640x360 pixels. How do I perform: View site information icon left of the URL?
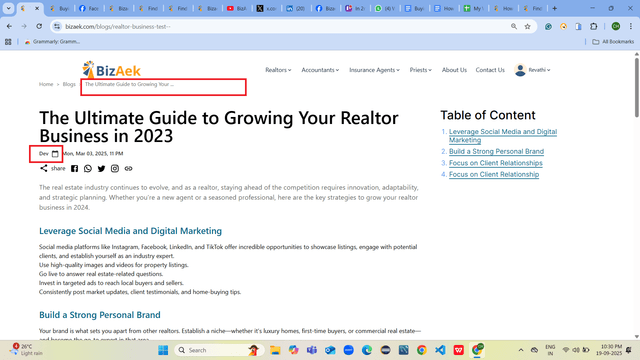tap(57, 27)
